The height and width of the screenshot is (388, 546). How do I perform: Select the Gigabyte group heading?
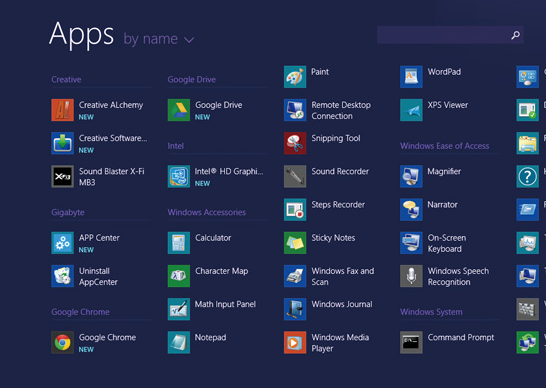(x=68, y=212)
